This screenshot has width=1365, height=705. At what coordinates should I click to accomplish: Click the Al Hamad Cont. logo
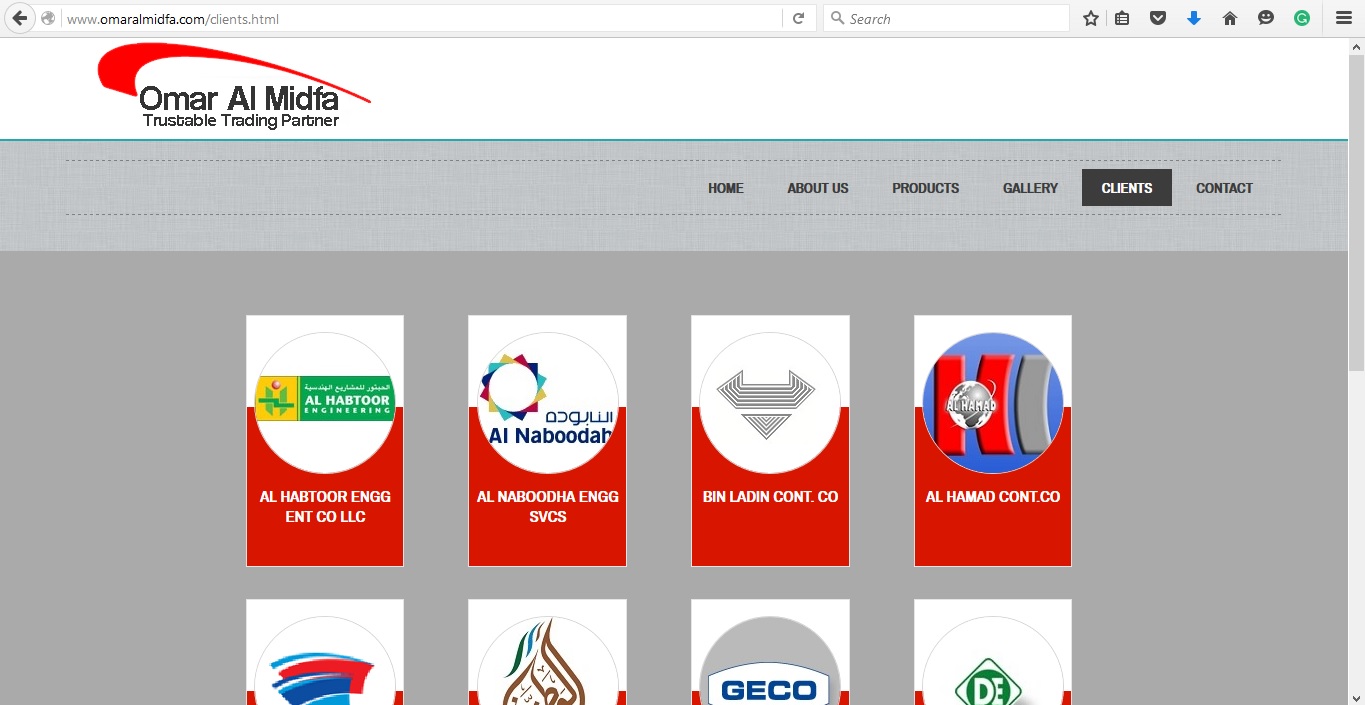[x=993, y=402]
